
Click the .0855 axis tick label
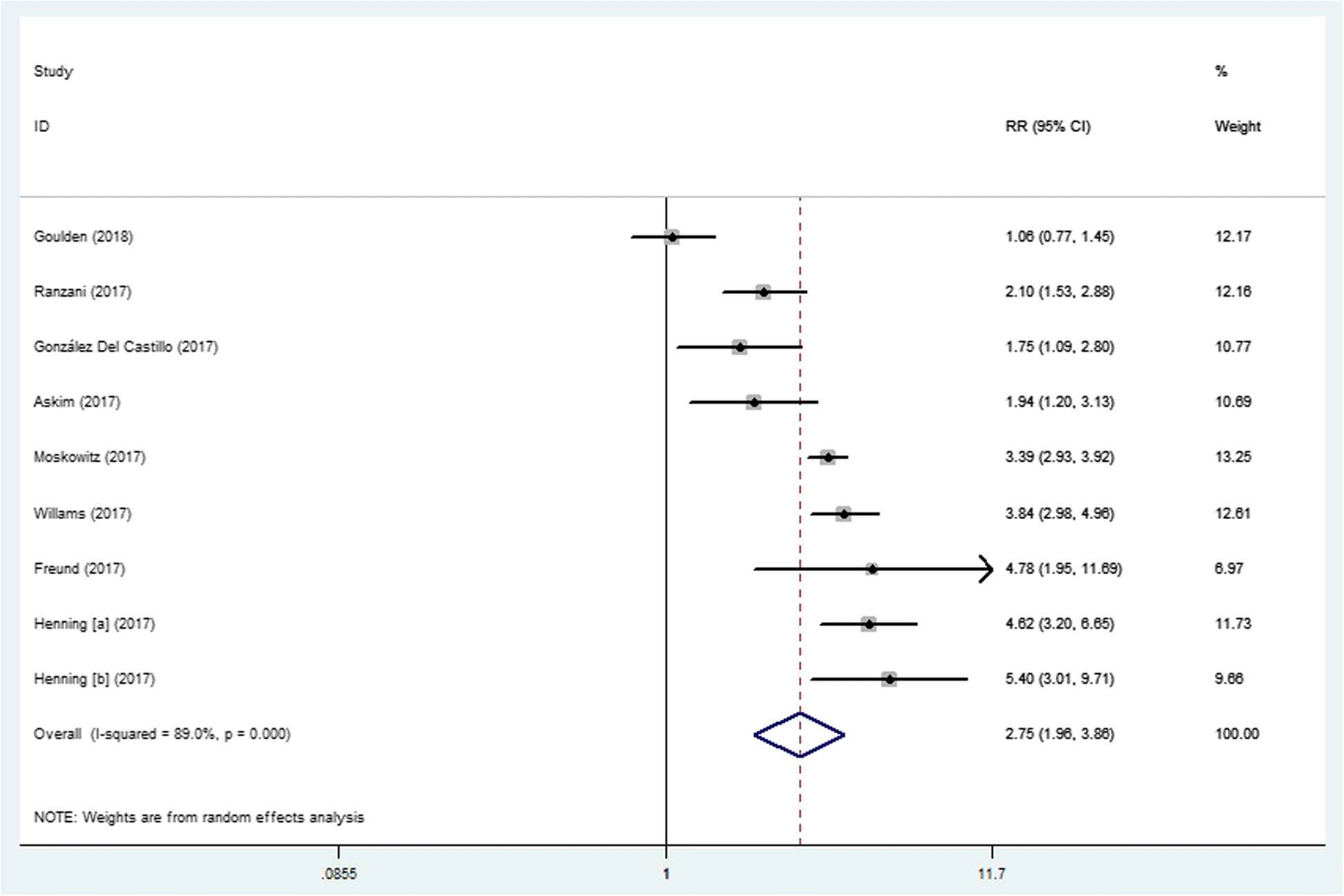coord(338,875)
